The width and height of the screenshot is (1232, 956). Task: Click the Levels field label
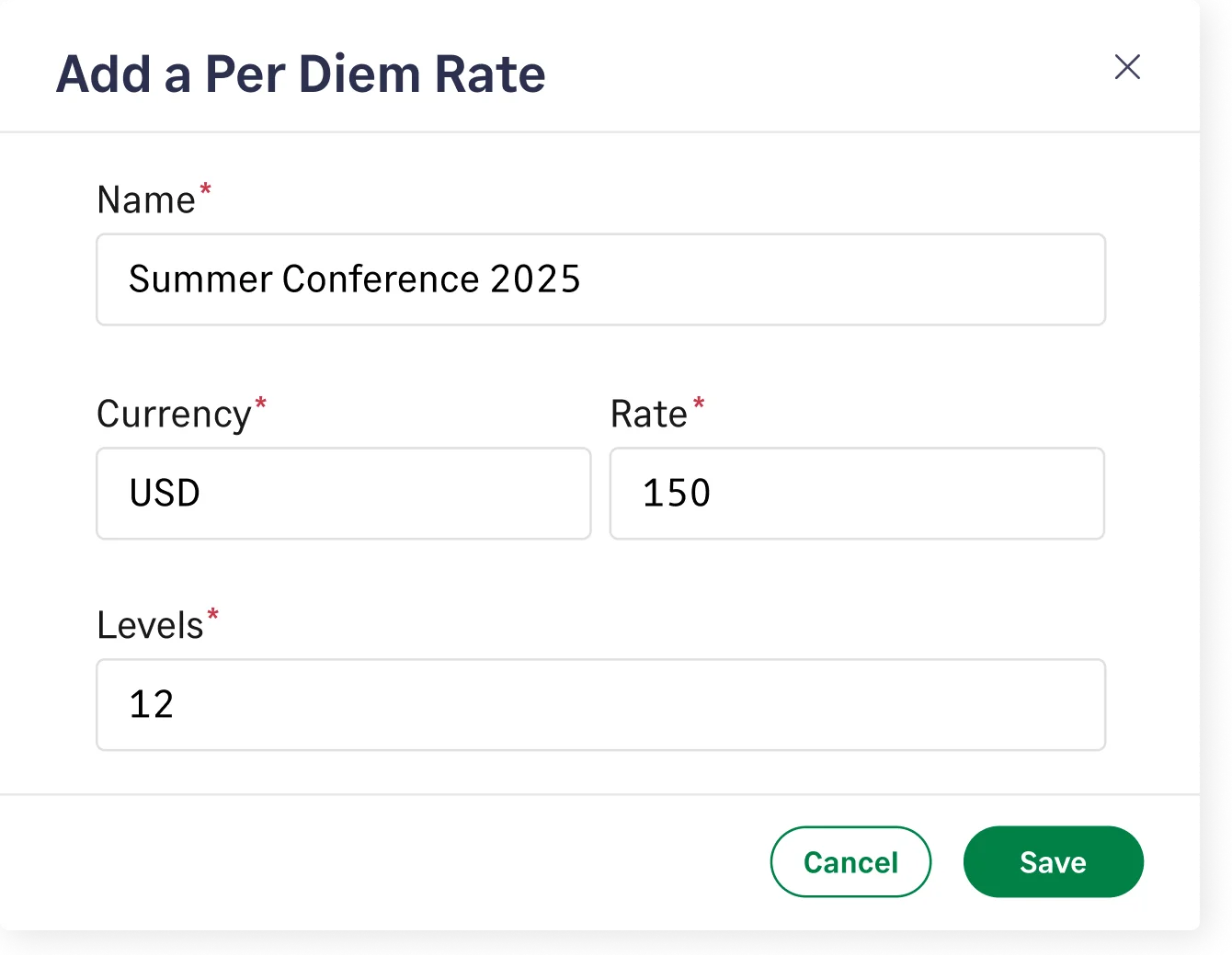150,626
